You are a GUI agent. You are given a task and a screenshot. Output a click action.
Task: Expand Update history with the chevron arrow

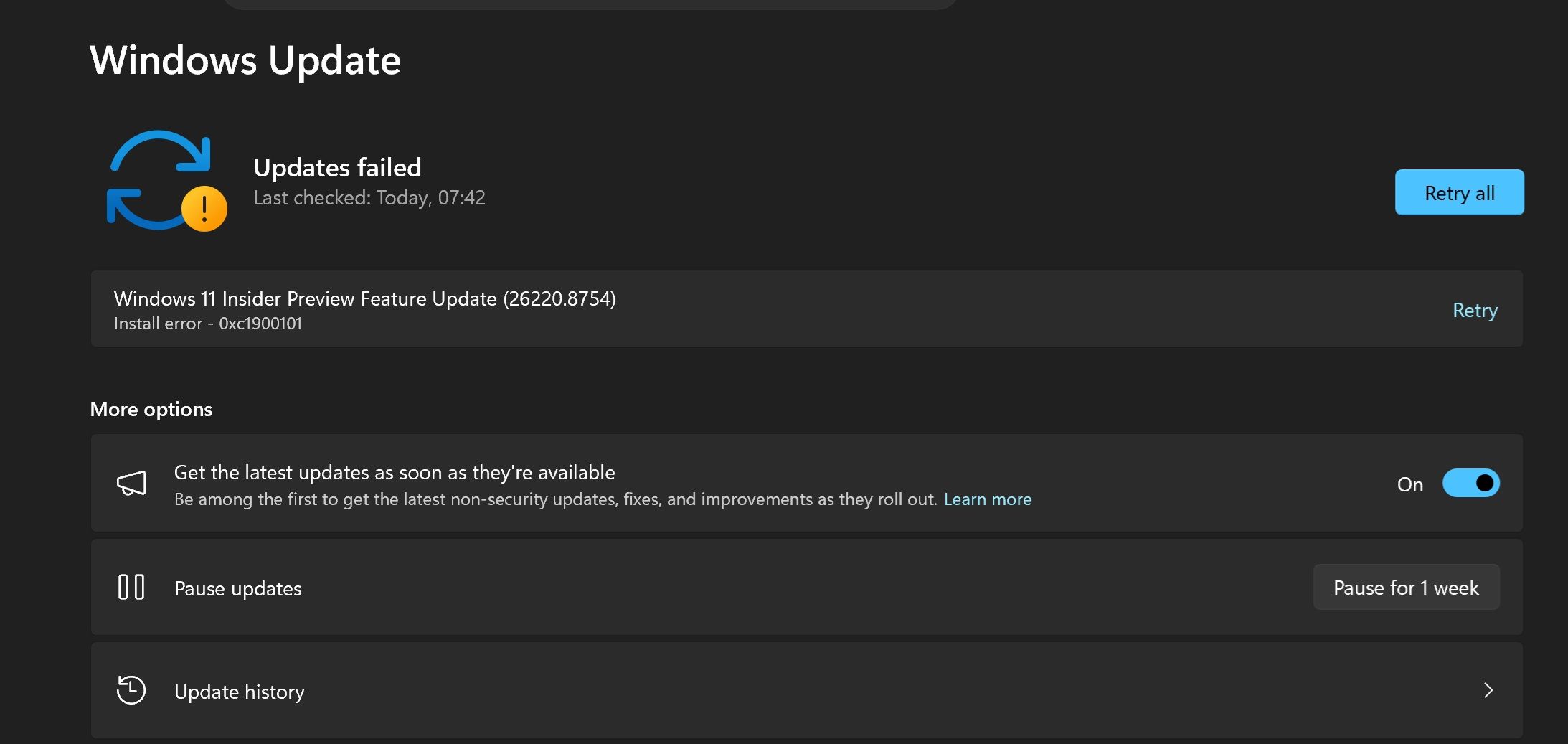tap(1488, 690)
